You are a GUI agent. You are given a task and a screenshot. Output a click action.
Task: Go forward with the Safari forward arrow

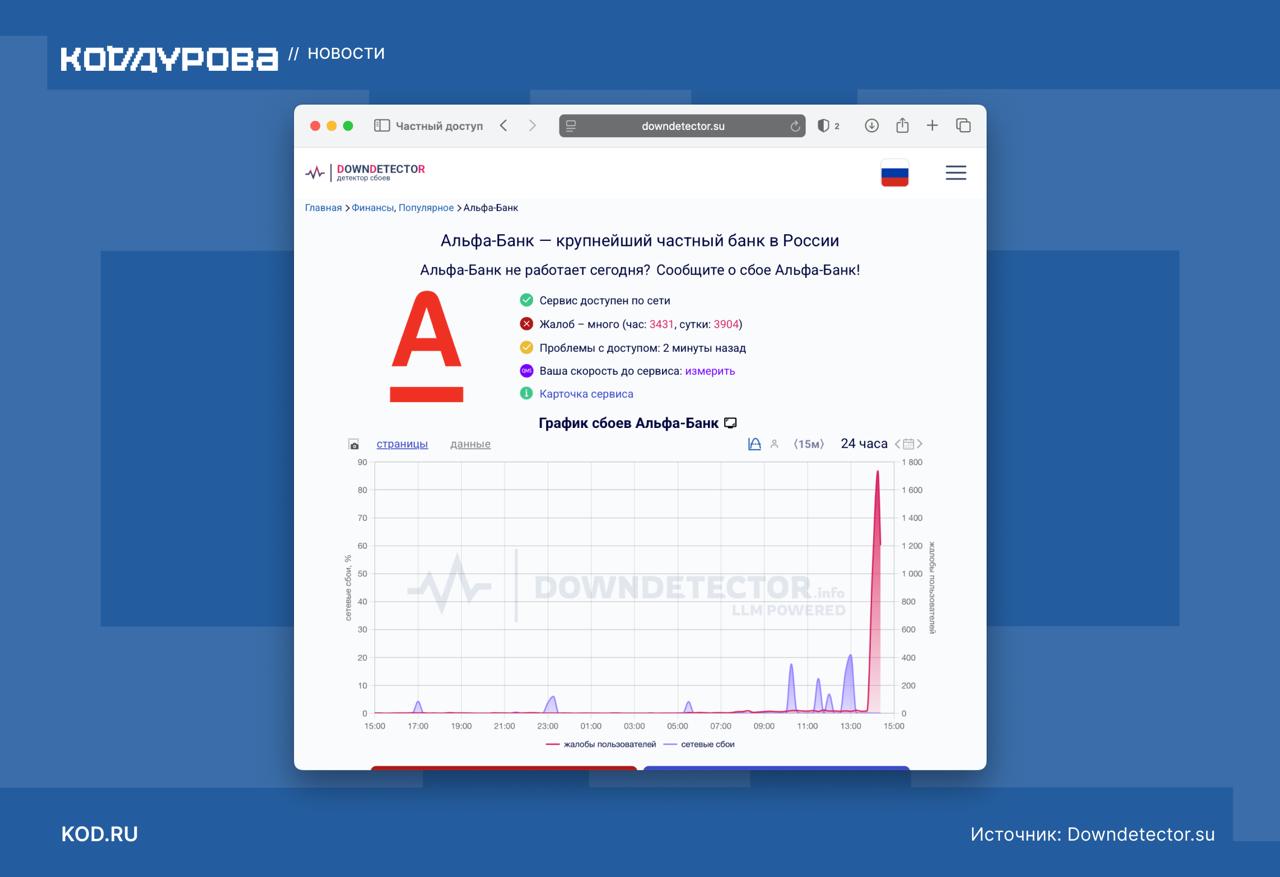pyautogui.click(x=532, y=126)
